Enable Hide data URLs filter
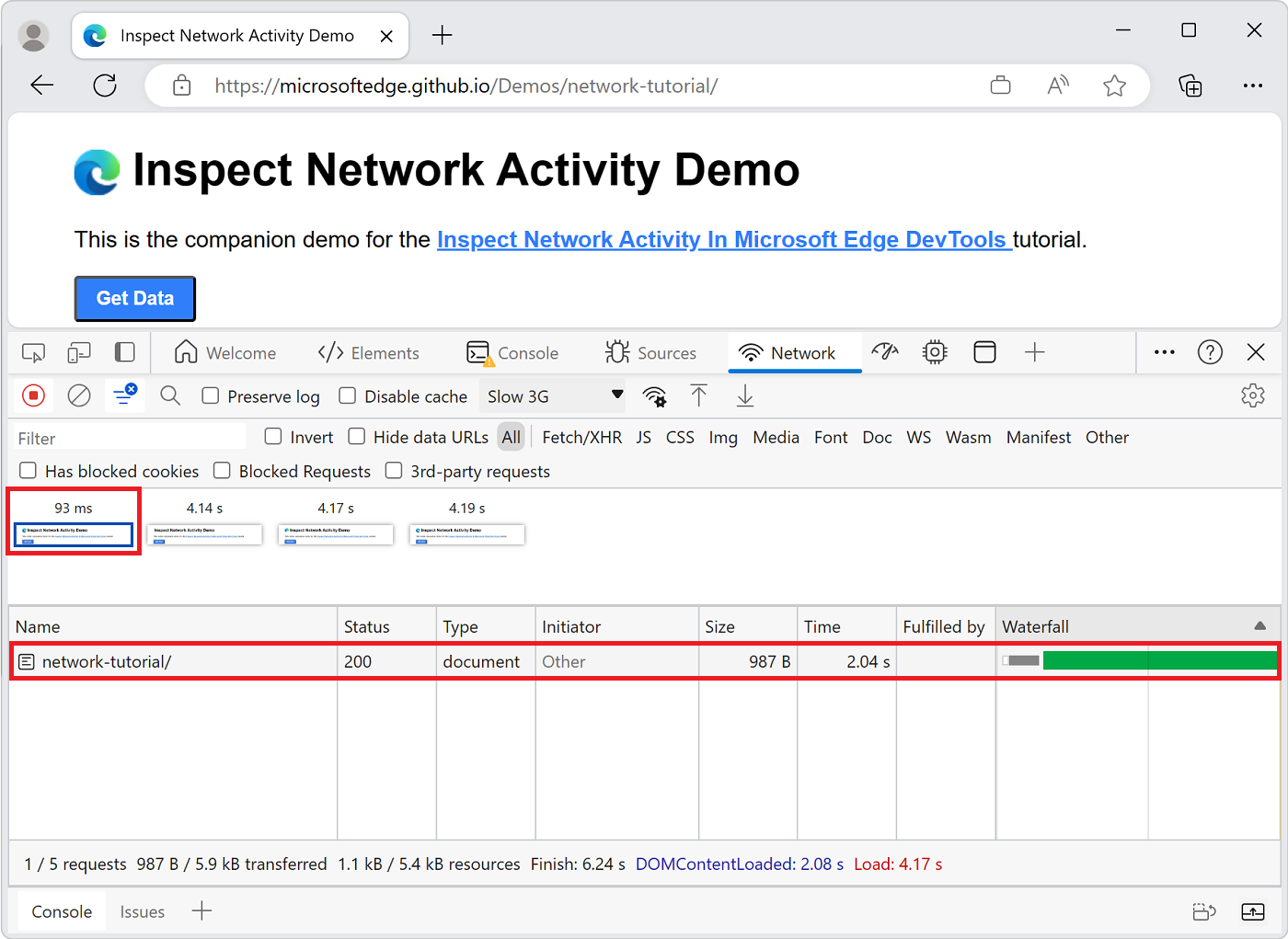Image resolution: width=1288 pixels, height=939 pixels. point(356,437)
